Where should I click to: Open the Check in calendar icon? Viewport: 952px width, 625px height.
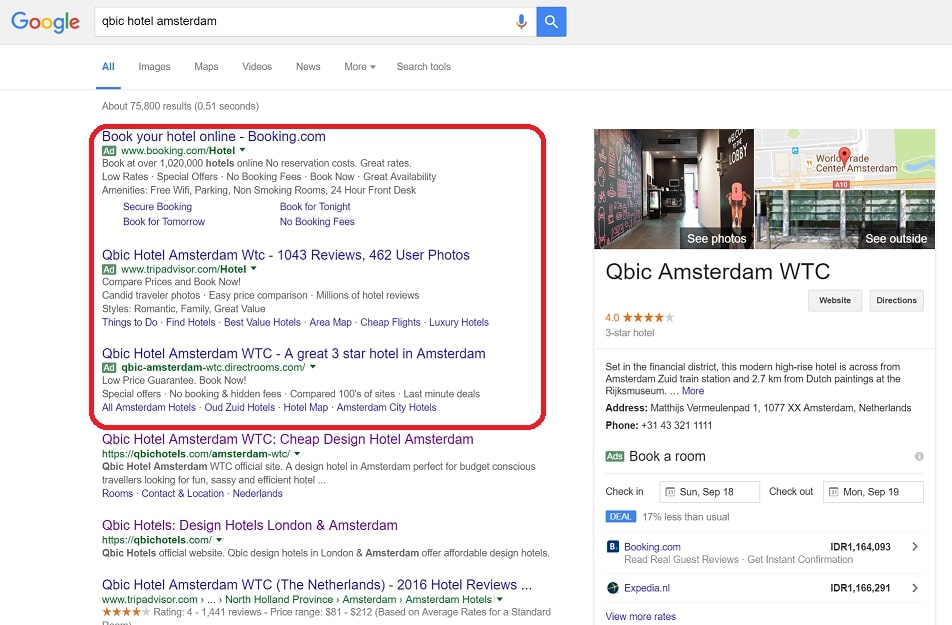[670, 492]
